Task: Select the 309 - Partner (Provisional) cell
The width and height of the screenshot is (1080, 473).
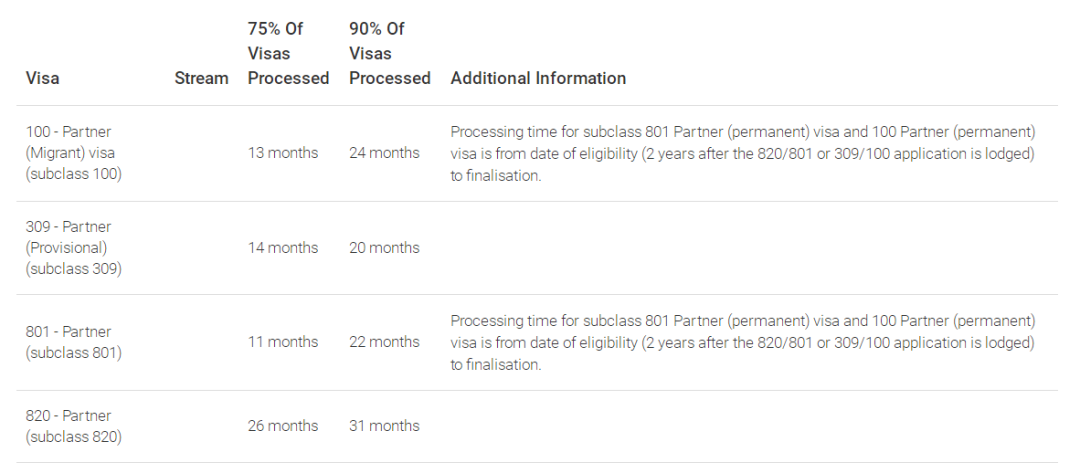Action: pos(74,248)
